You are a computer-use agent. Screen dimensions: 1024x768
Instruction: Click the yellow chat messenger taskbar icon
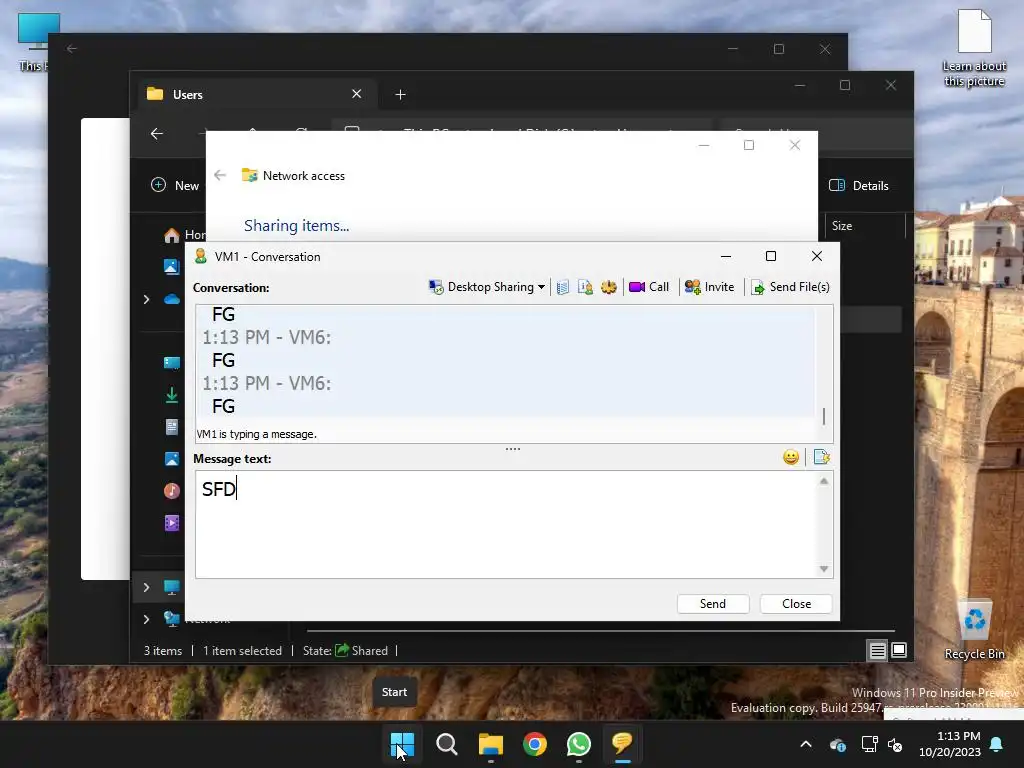coord(622,744)
